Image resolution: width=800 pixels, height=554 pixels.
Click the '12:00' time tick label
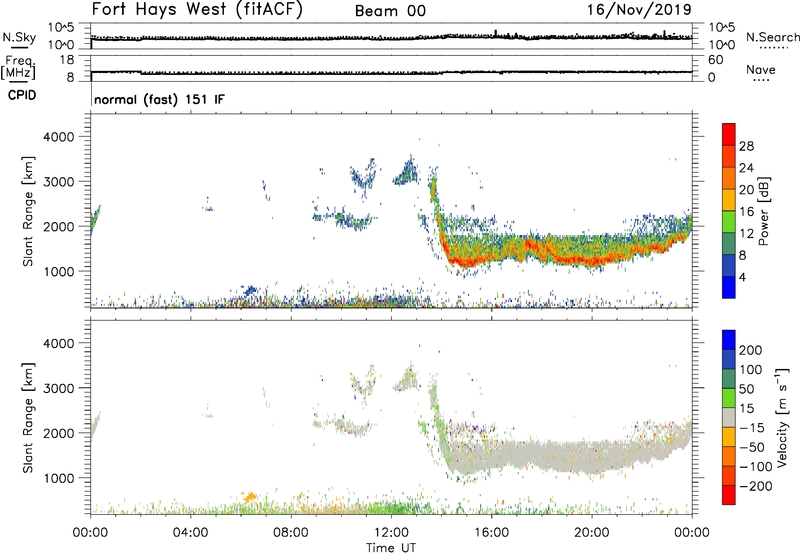tap(391, 533)
